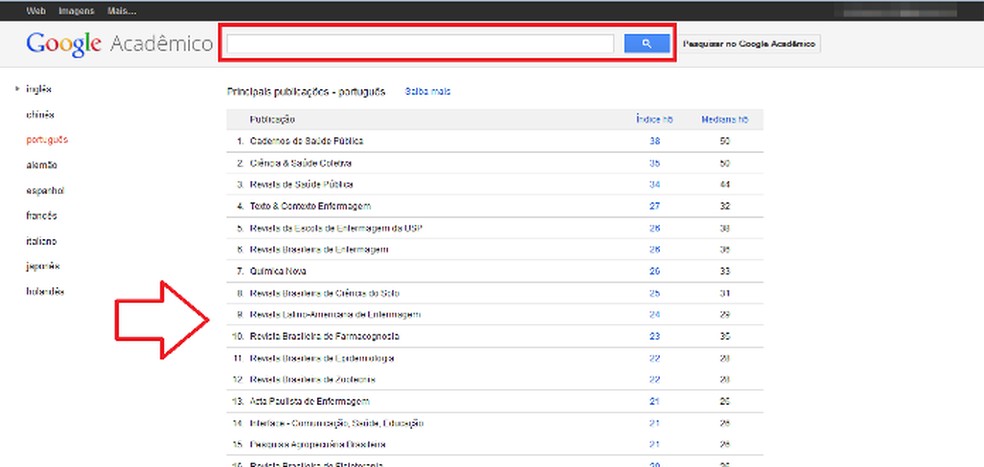Click Interface - Comunicação, Saúde, Educação
This screenshot has width=984, height=467.
[337, 424]
